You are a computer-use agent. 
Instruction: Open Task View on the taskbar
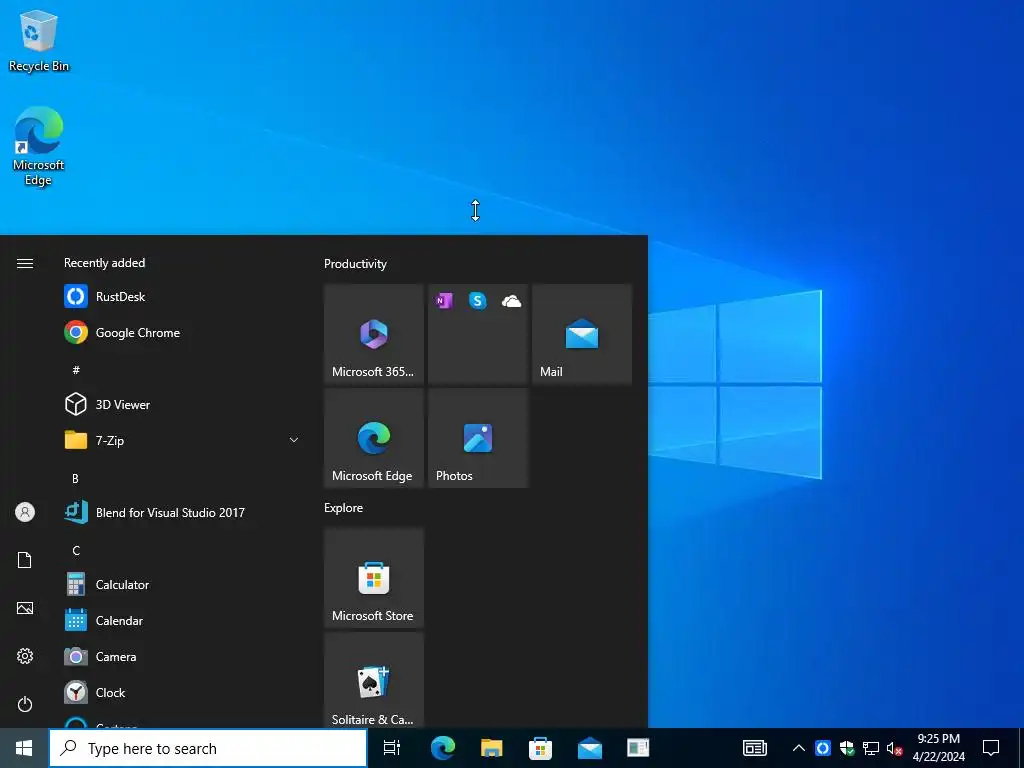[x=392, y=748]
